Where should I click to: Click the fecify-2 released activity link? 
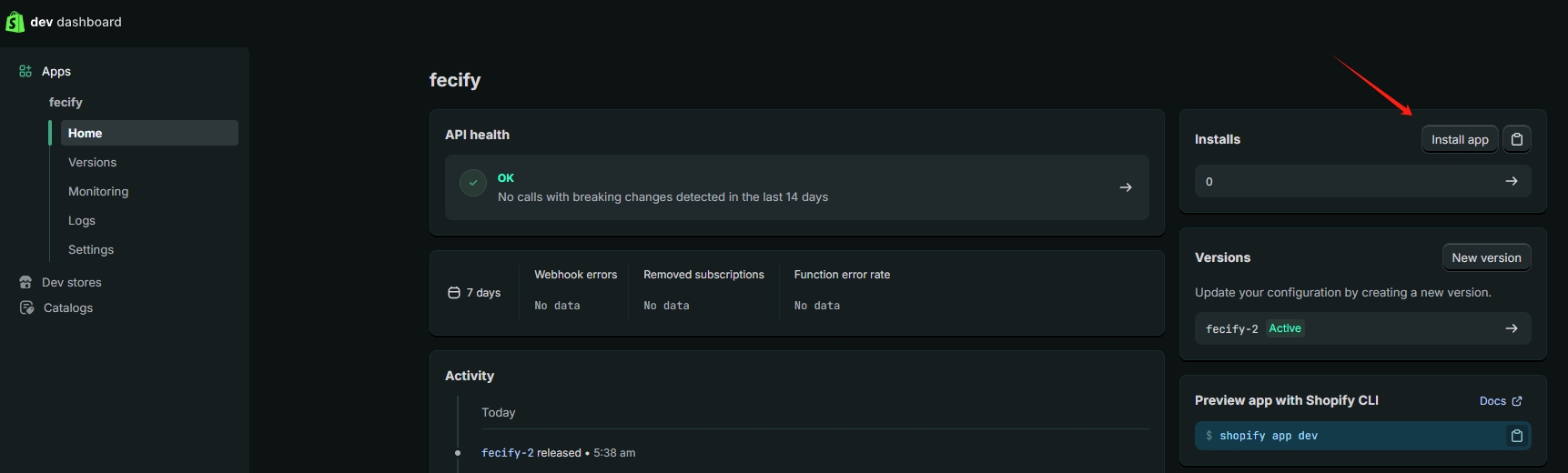pyautogui.click(x=507, y=453)
